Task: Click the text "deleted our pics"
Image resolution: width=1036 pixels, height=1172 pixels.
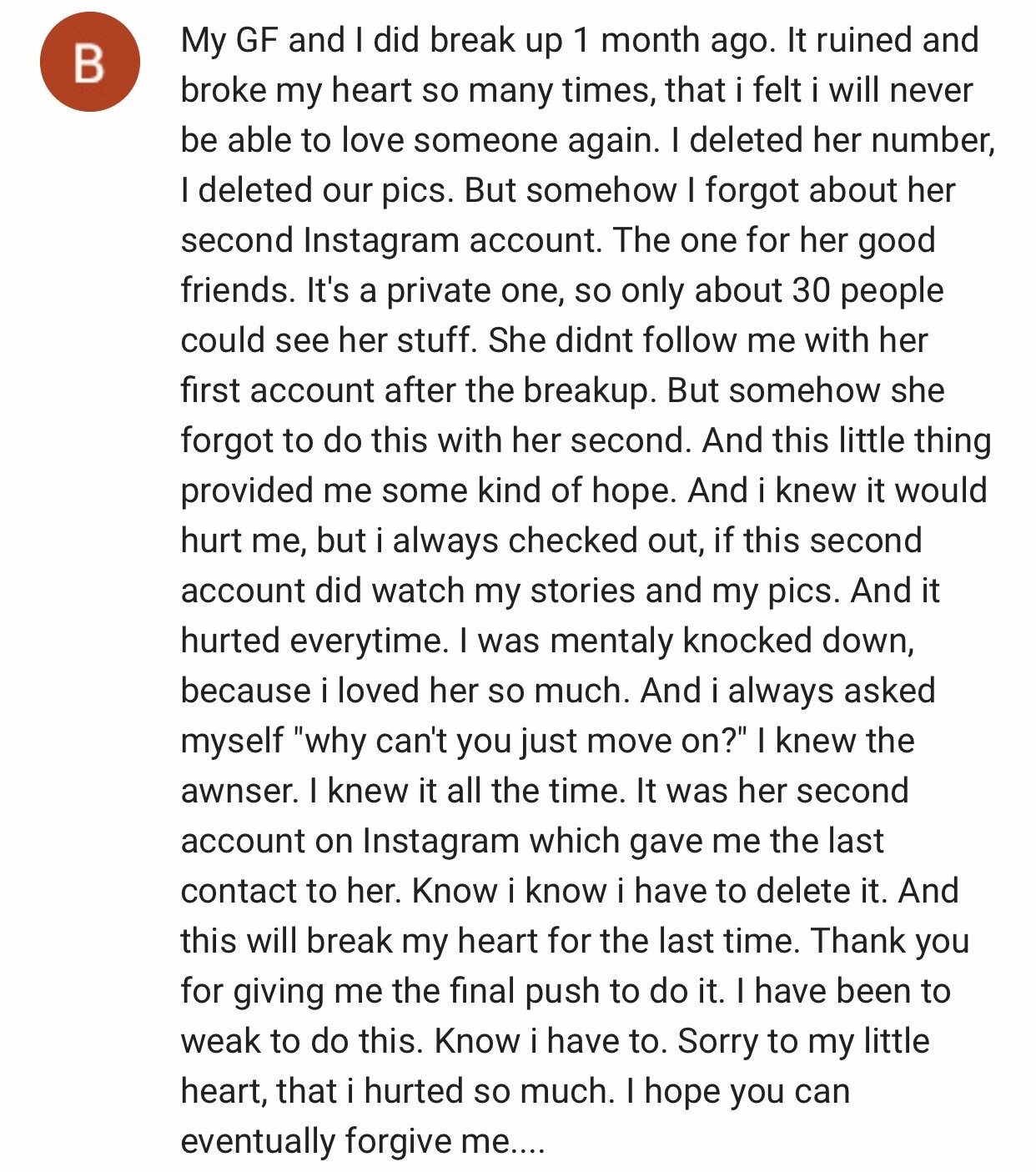Action: point(326,190)
